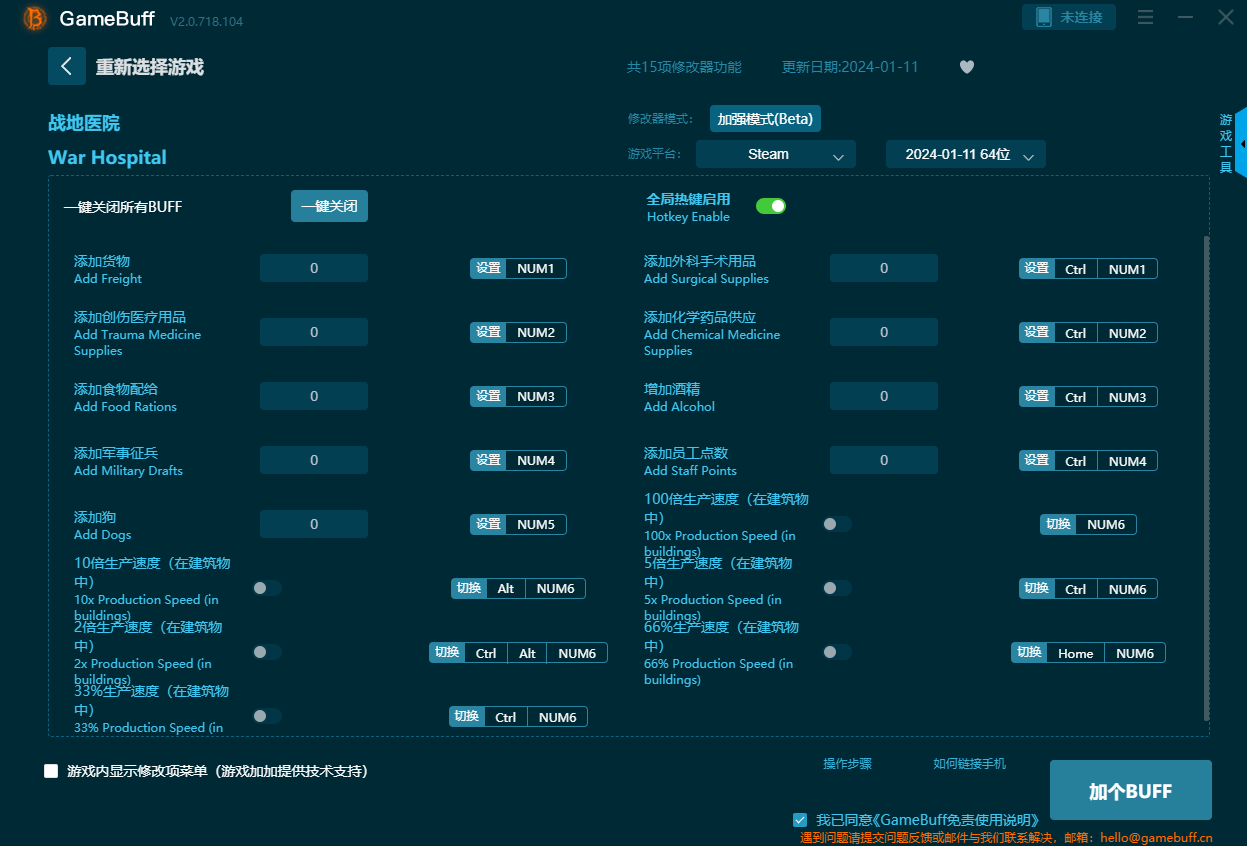
Task: Click the phone not-connected icon button
Action: (1069, 17)
